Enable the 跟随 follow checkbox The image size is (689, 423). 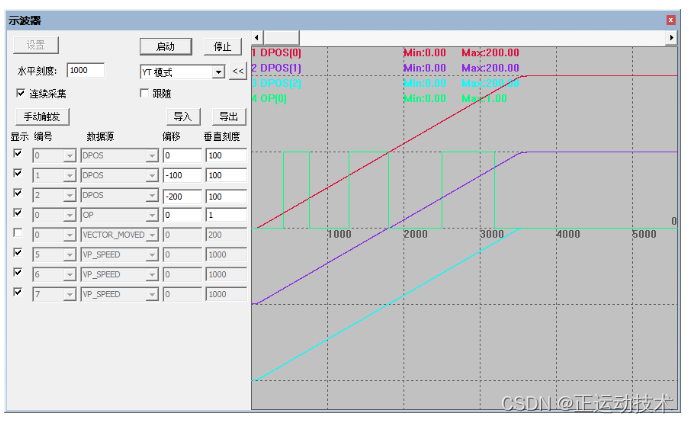pyautogui.click(x=144, y=93)
